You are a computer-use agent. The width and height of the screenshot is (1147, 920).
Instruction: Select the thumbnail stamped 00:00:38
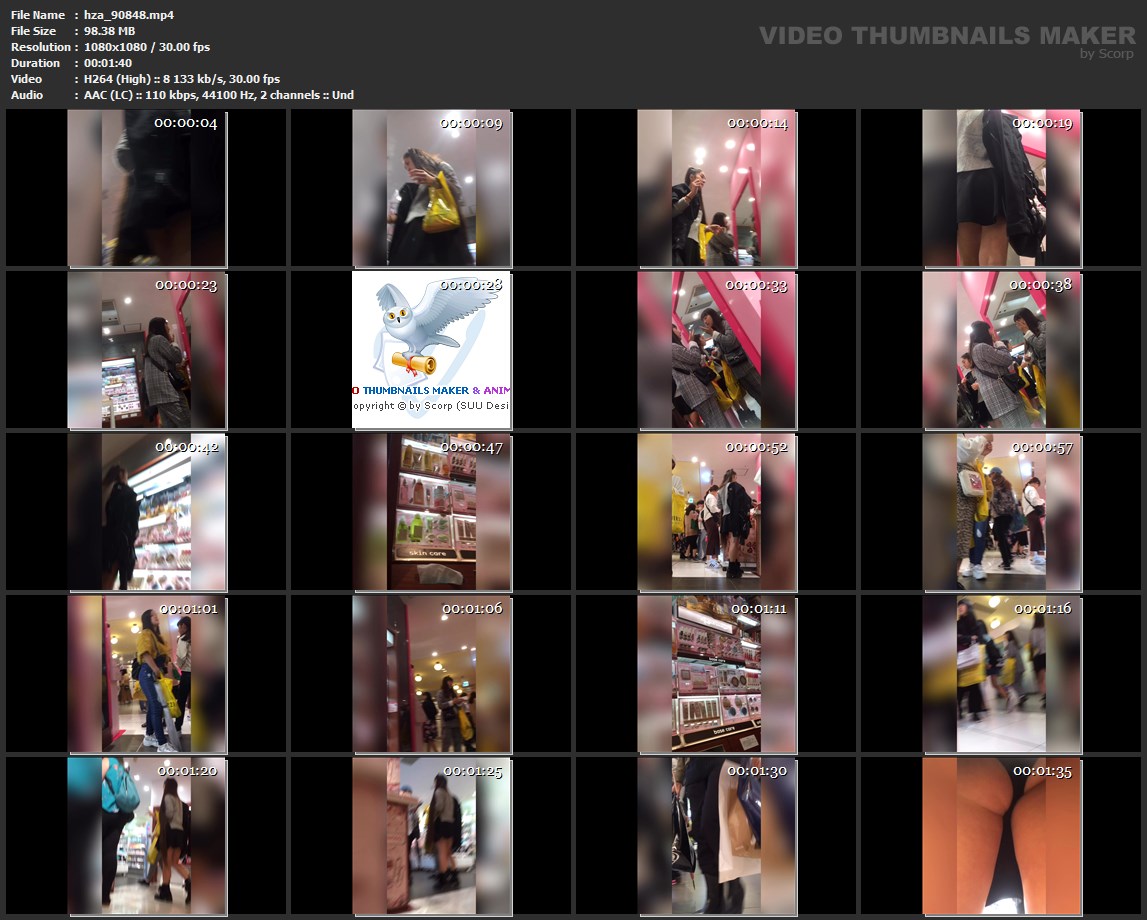[x=1001, y=350]
